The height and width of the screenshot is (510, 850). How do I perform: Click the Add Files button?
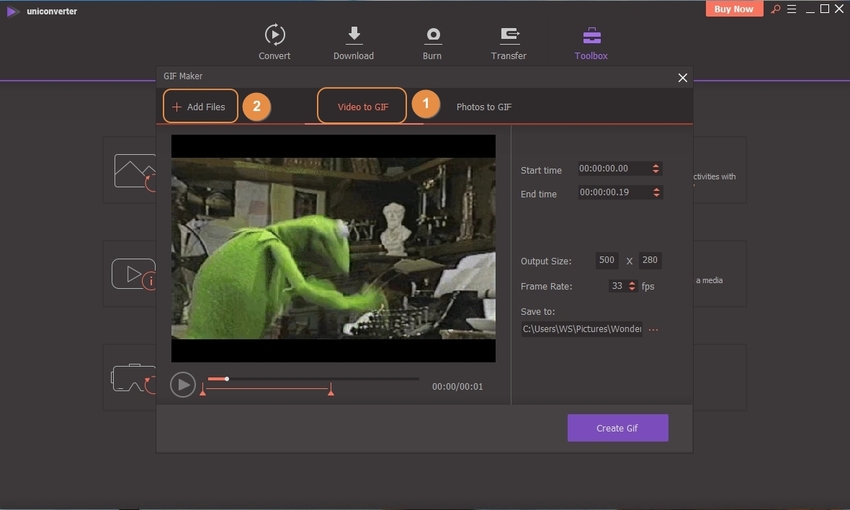[200, 106]
